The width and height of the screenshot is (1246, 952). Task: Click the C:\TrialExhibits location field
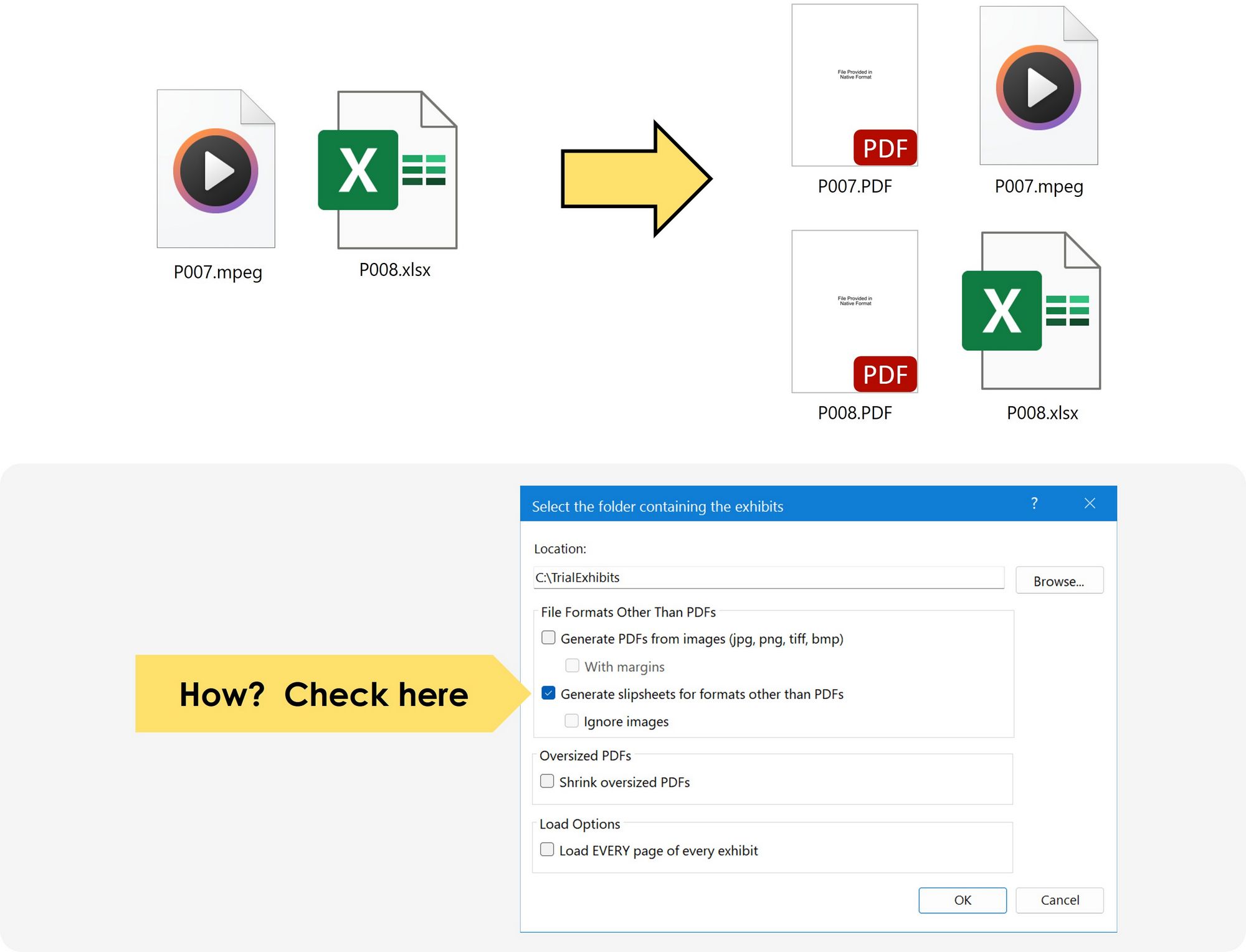pyautogui.click(x=766, y=577)
